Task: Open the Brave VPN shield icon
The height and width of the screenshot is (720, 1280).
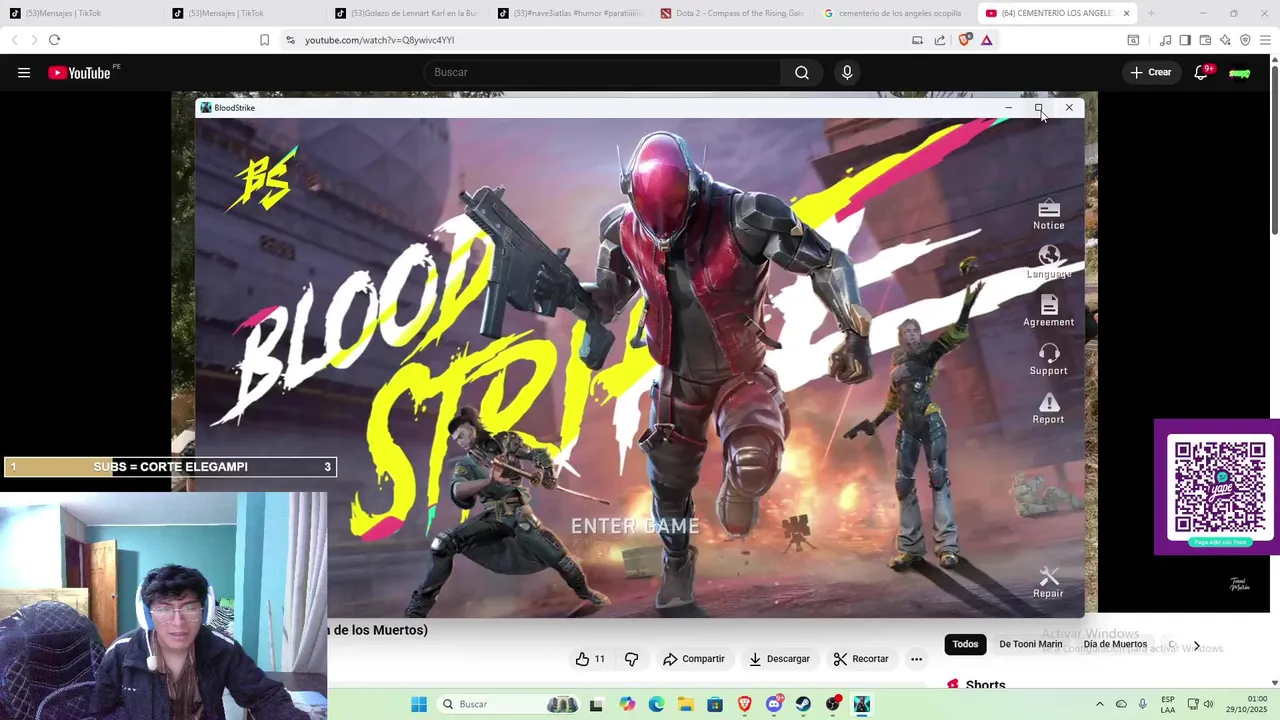Action: click(1245, 40)
